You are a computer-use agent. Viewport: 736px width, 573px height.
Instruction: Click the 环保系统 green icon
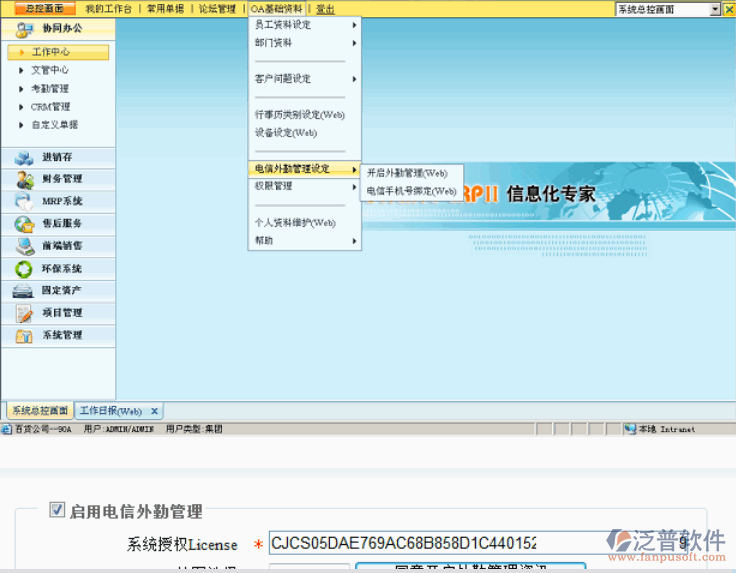pyautogui.click(x=24, y=268)
